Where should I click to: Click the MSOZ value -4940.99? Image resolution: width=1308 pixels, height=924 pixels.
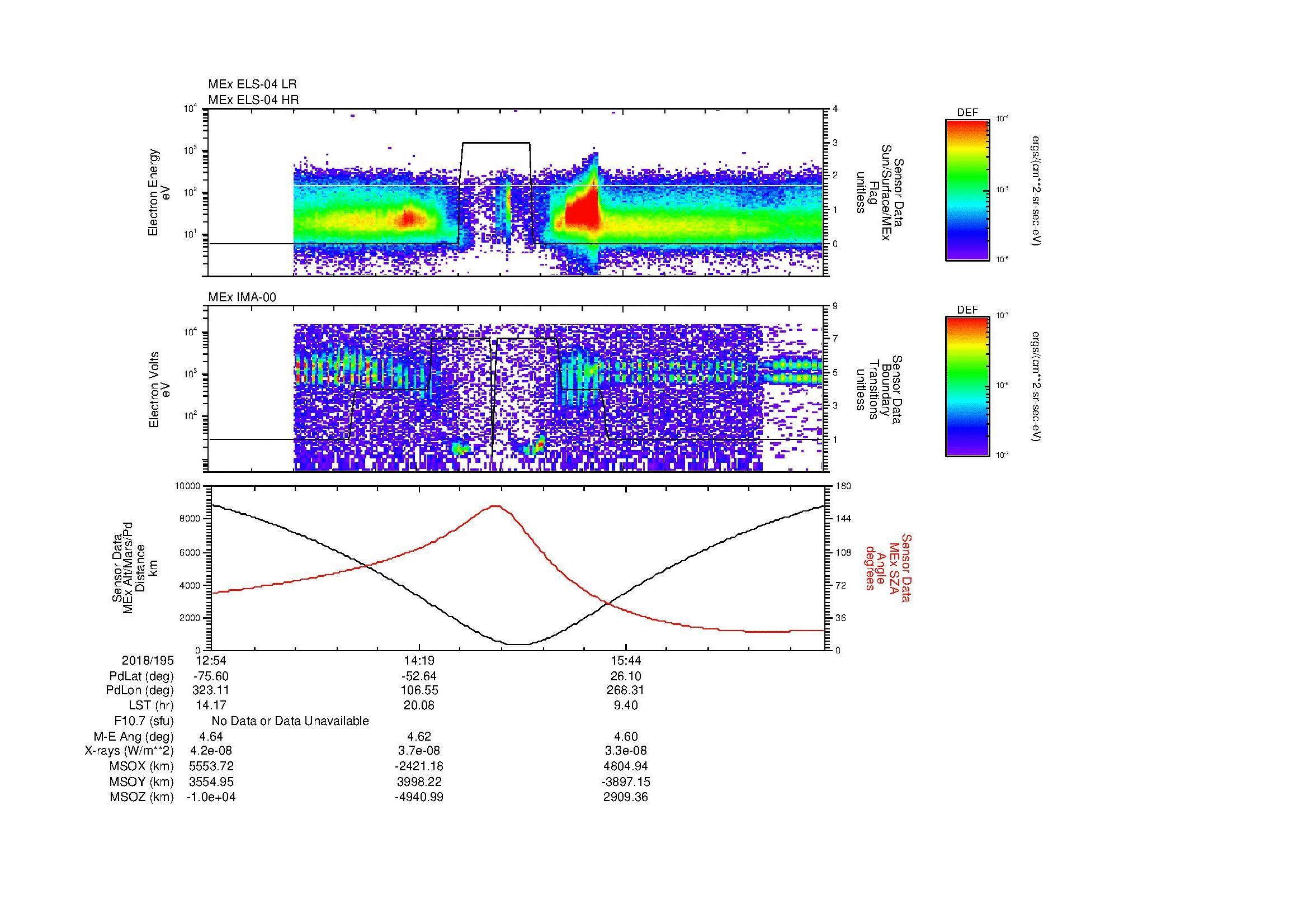pyautogui.click(x=419, y=797)
